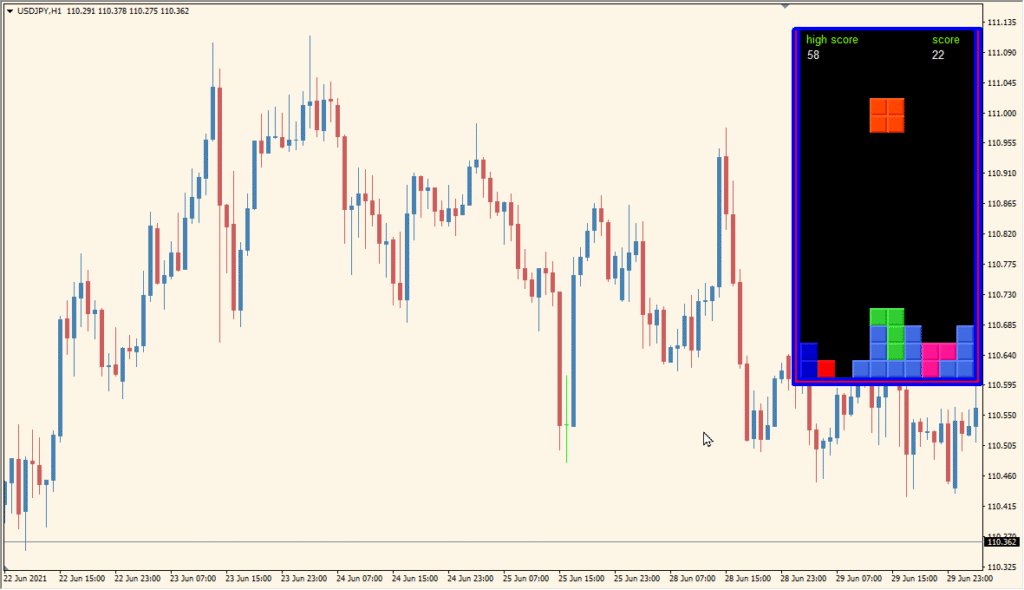
Task: Click the high score value 58
Action: pos(813,56)
